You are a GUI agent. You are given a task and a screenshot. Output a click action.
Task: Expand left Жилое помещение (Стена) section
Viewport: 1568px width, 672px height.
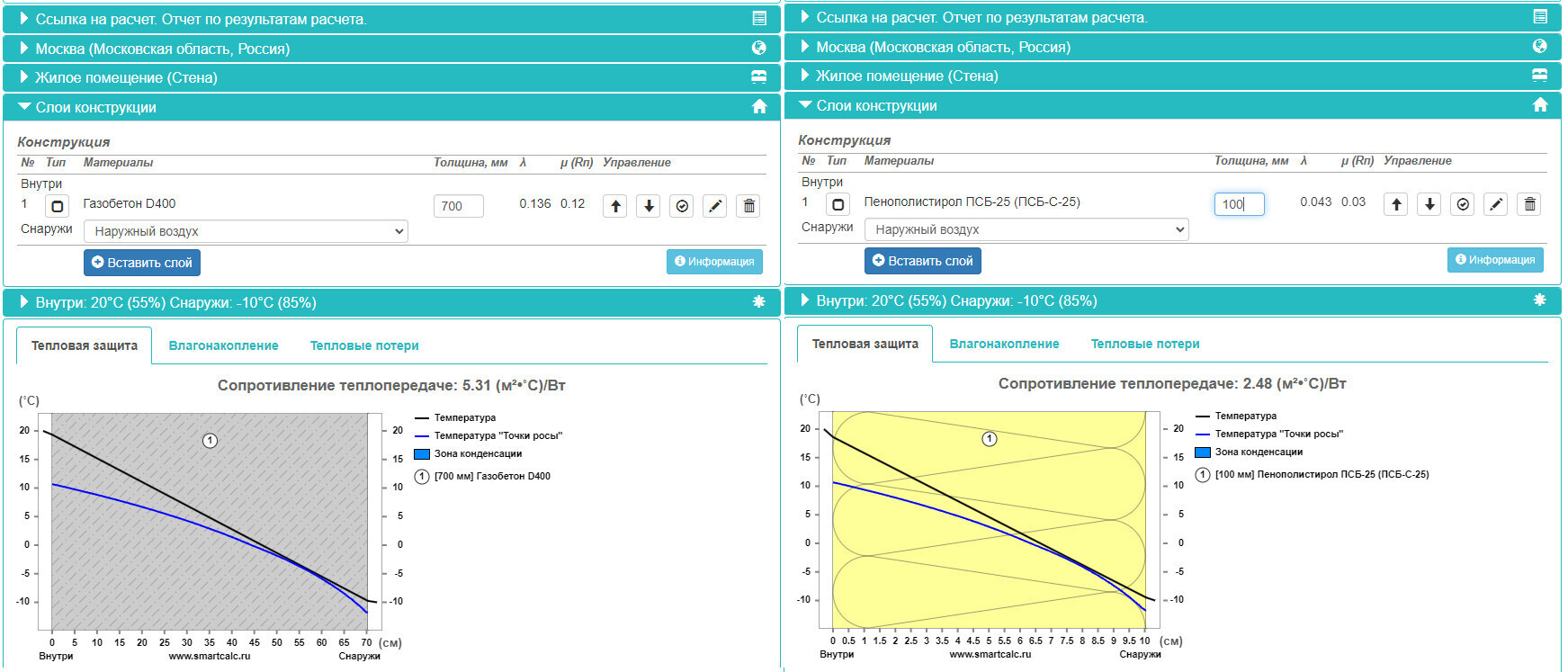coord(391,77)
